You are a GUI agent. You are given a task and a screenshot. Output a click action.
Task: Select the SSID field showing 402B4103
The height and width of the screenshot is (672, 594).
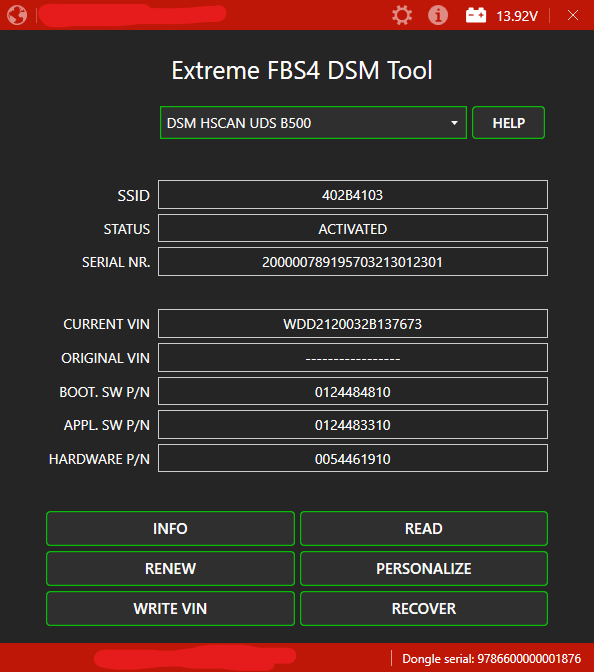pyautogui.click(x=353, y=195)
